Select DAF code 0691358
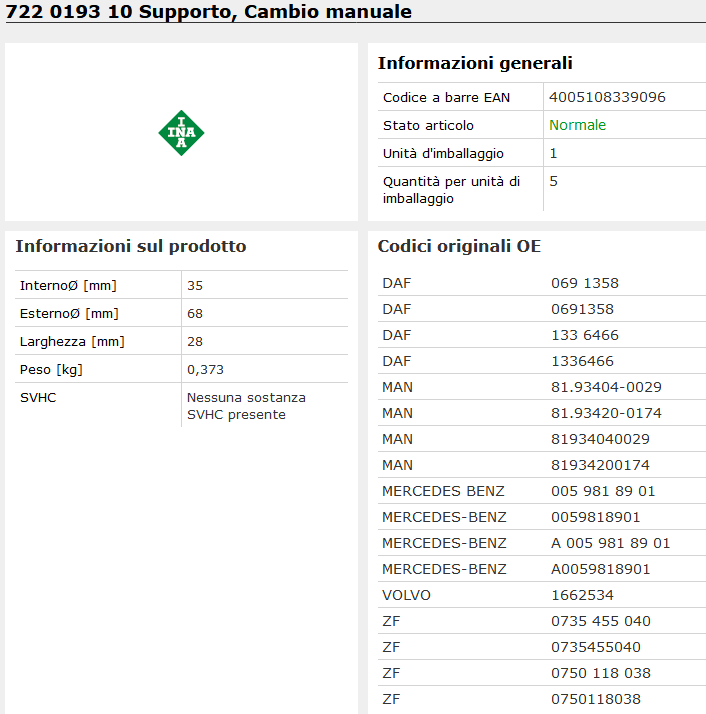 tap(583, 309)
